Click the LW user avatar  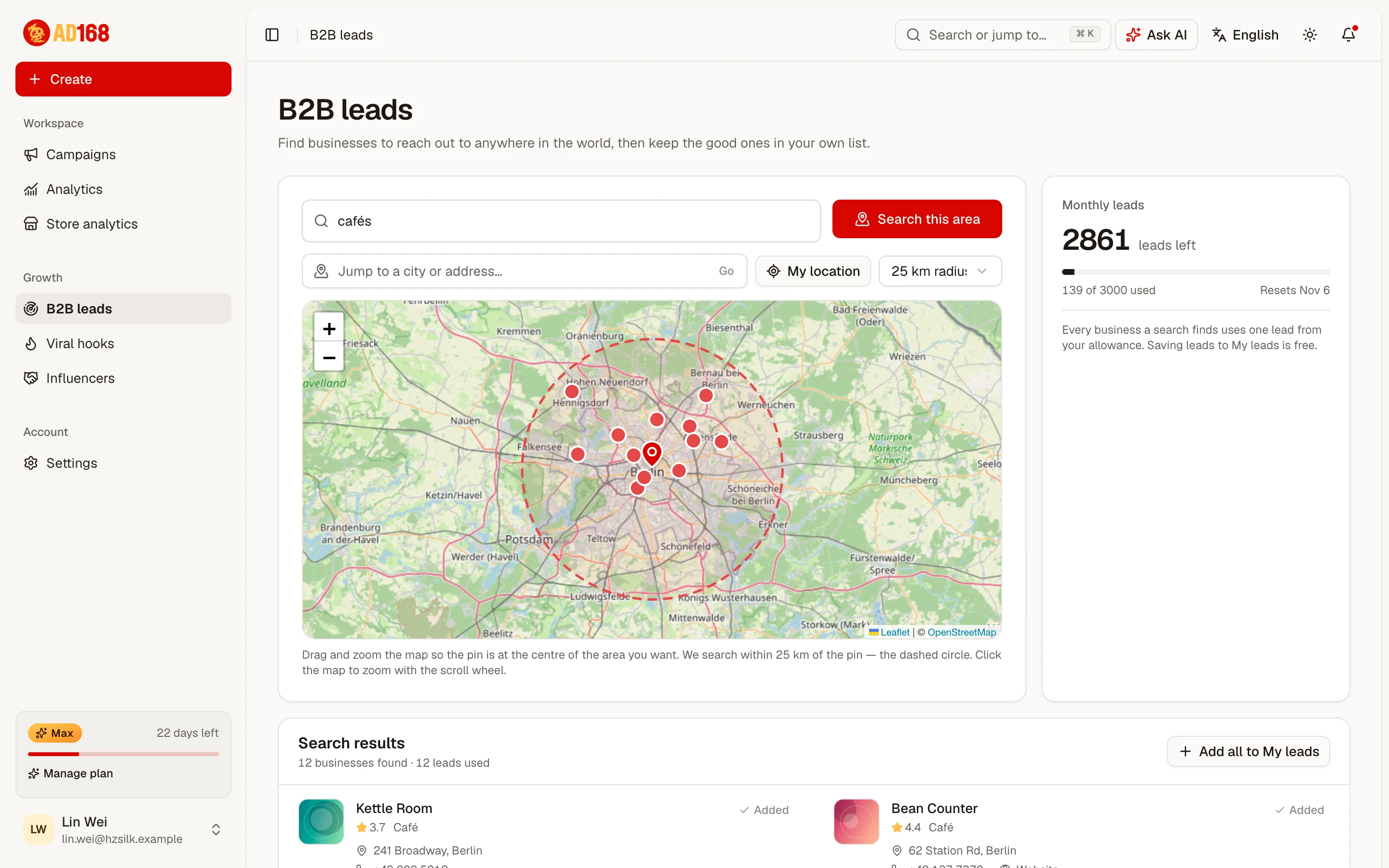(x=39, y=829)
